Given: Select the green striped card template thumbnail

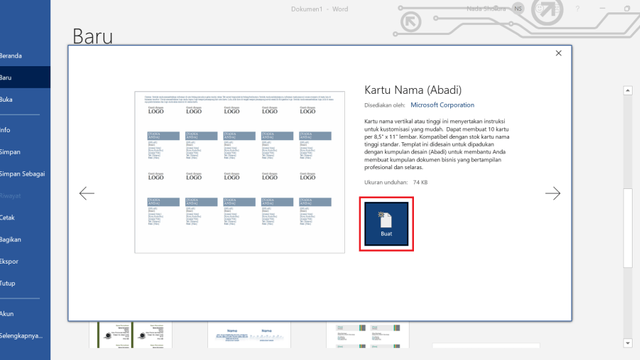Looking at the screenshot, I should click(x=368, y=335).
